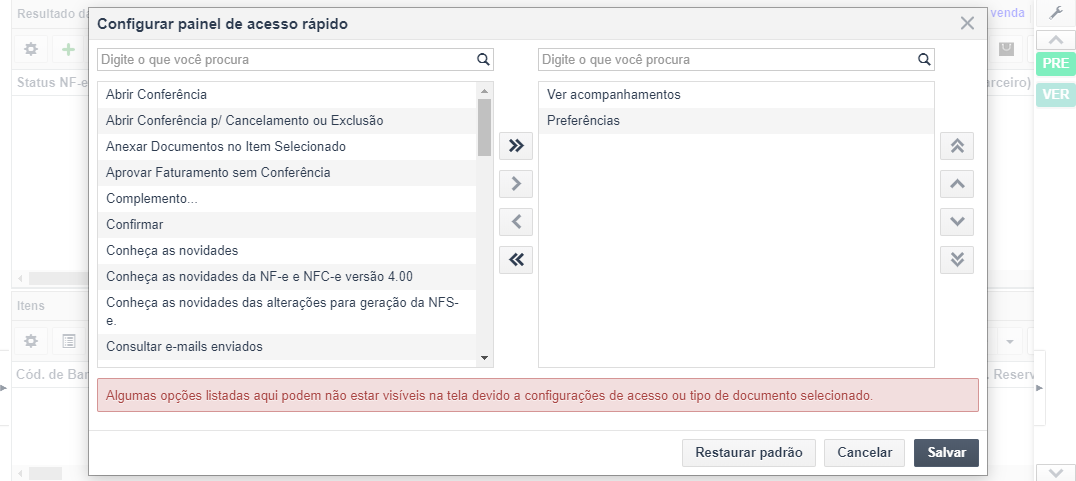Select Consultar e-mails enviados item
The image size is (1076, 481).
(287, 347)
